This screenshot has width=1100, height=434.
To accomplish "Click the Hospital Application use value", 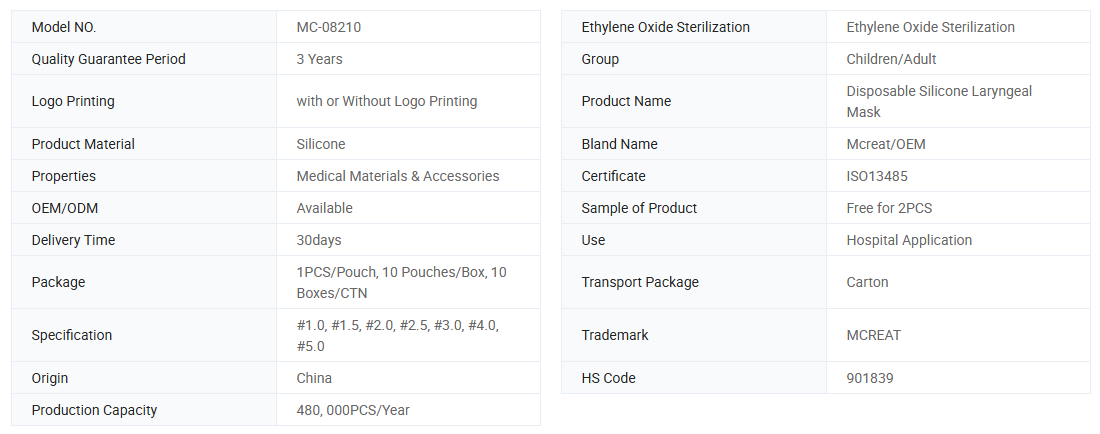I will pos(908,240).
